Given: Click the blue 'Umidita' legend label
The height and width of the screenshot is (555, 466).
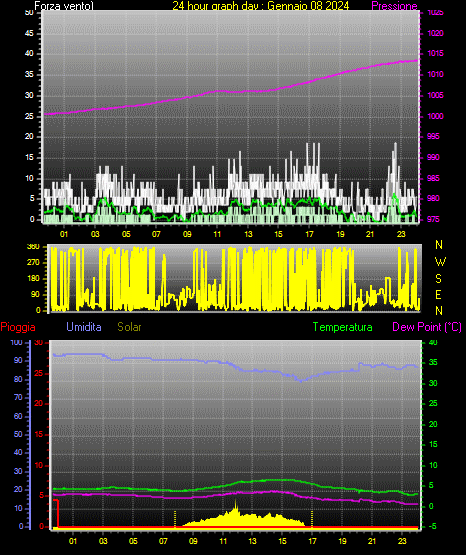Looking at the screenshot, I should tap(84, 327).
